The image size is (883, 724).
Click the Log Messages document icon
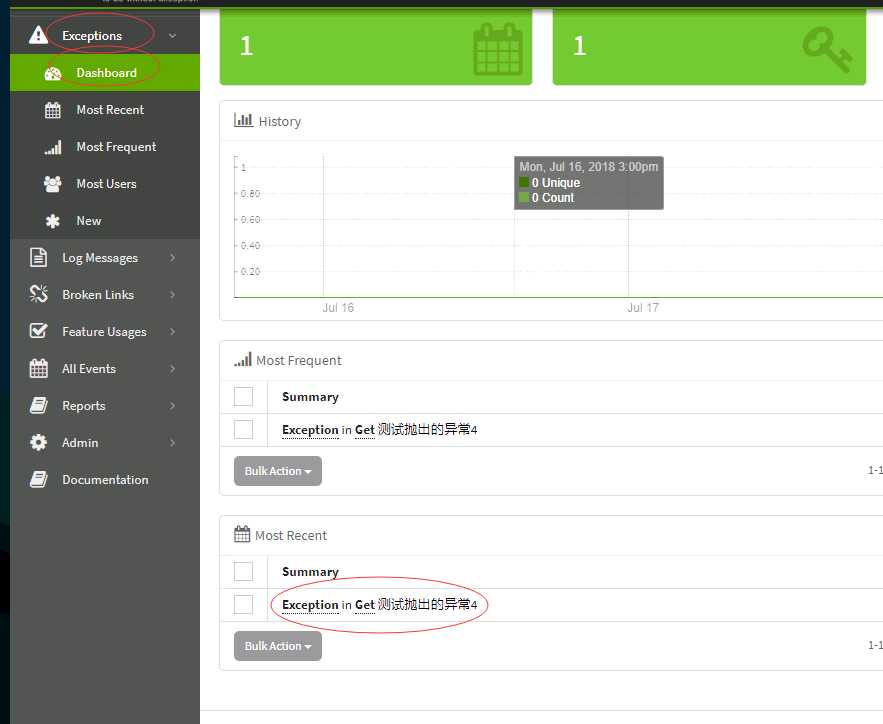38,257
